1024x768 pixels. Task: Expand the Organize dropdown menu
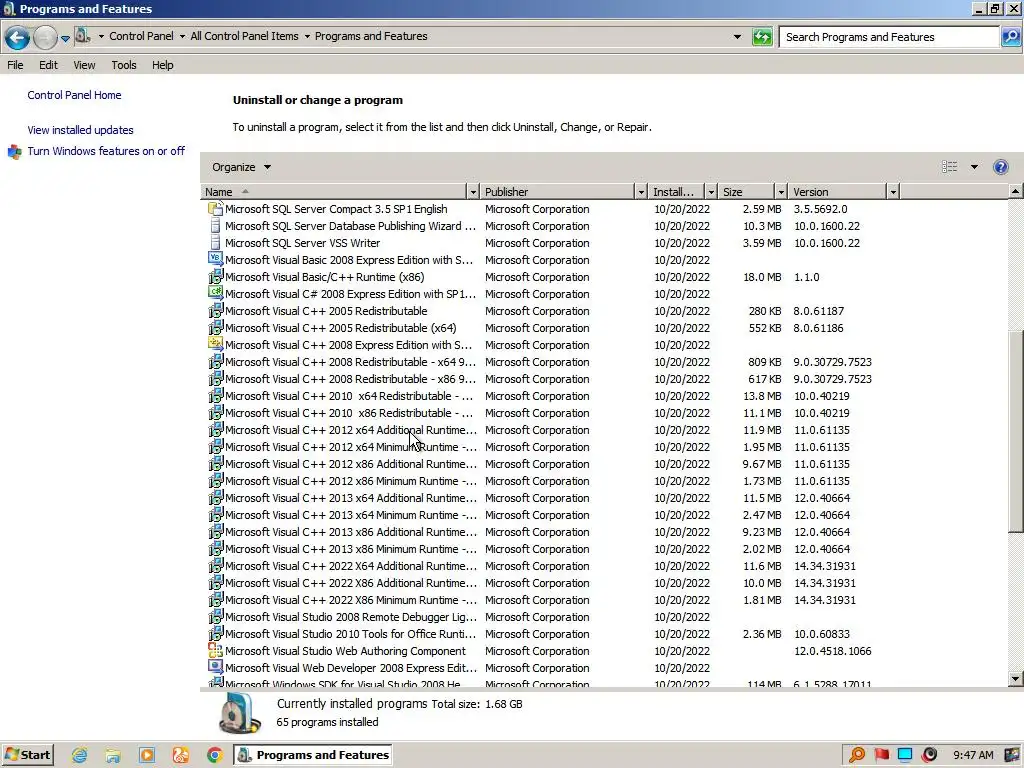pos(241,167)
